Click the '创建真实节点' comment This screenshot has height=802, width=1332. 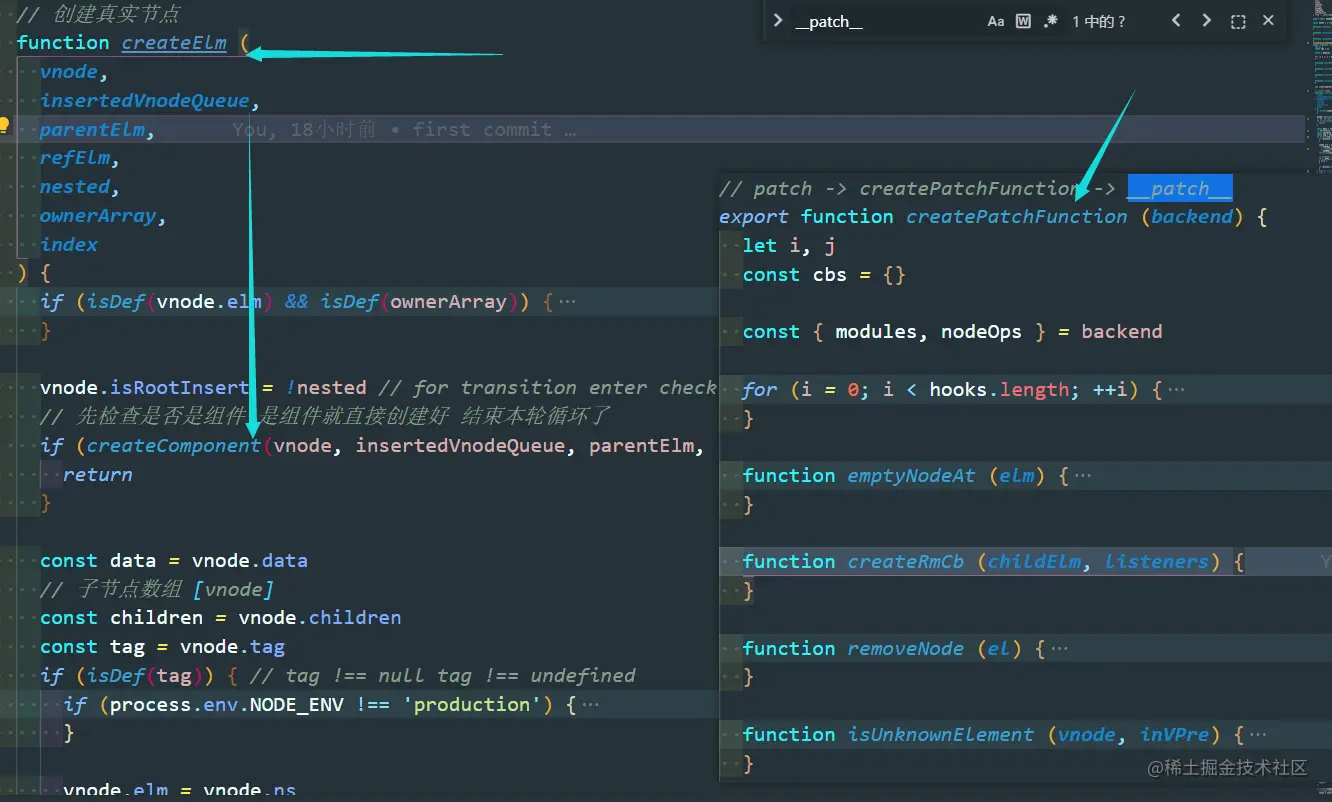click(99, 14)
